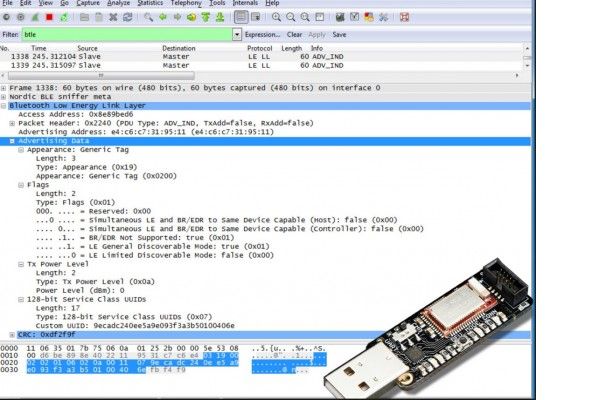Toggle auto scroll in live capture
The image size is (600, 400).
click(x=255, y=17)
